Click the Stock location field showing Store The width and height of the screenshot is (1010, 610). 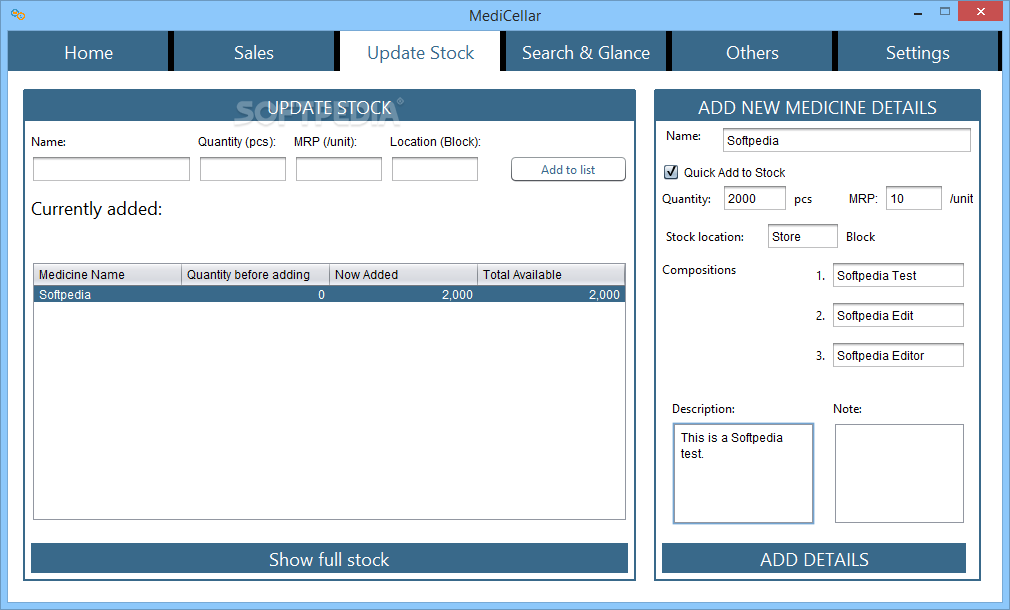(x=803, y=236)
